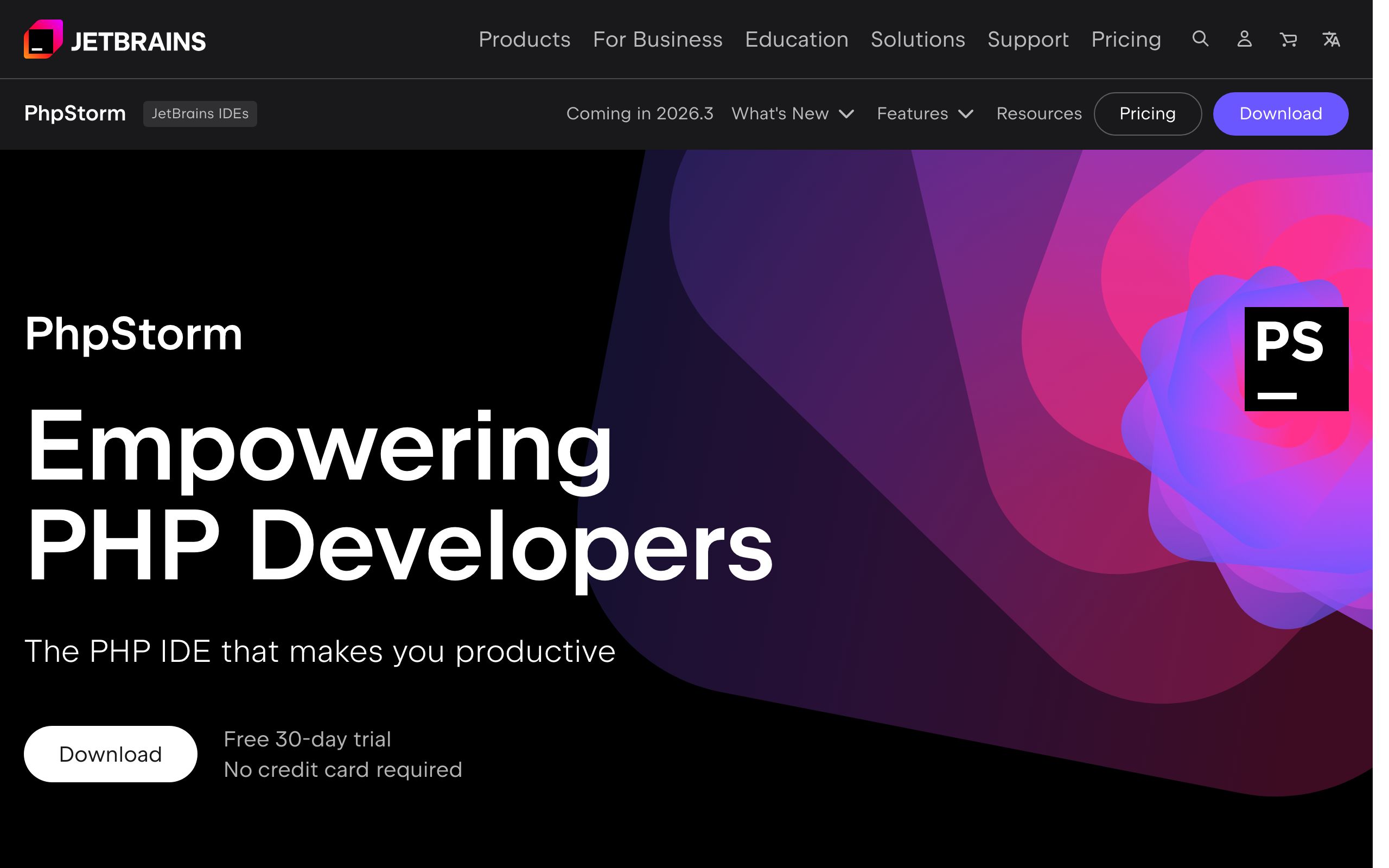
Task: Click the JETBRAINS wordmark text
Action: (x=138, y=41)
